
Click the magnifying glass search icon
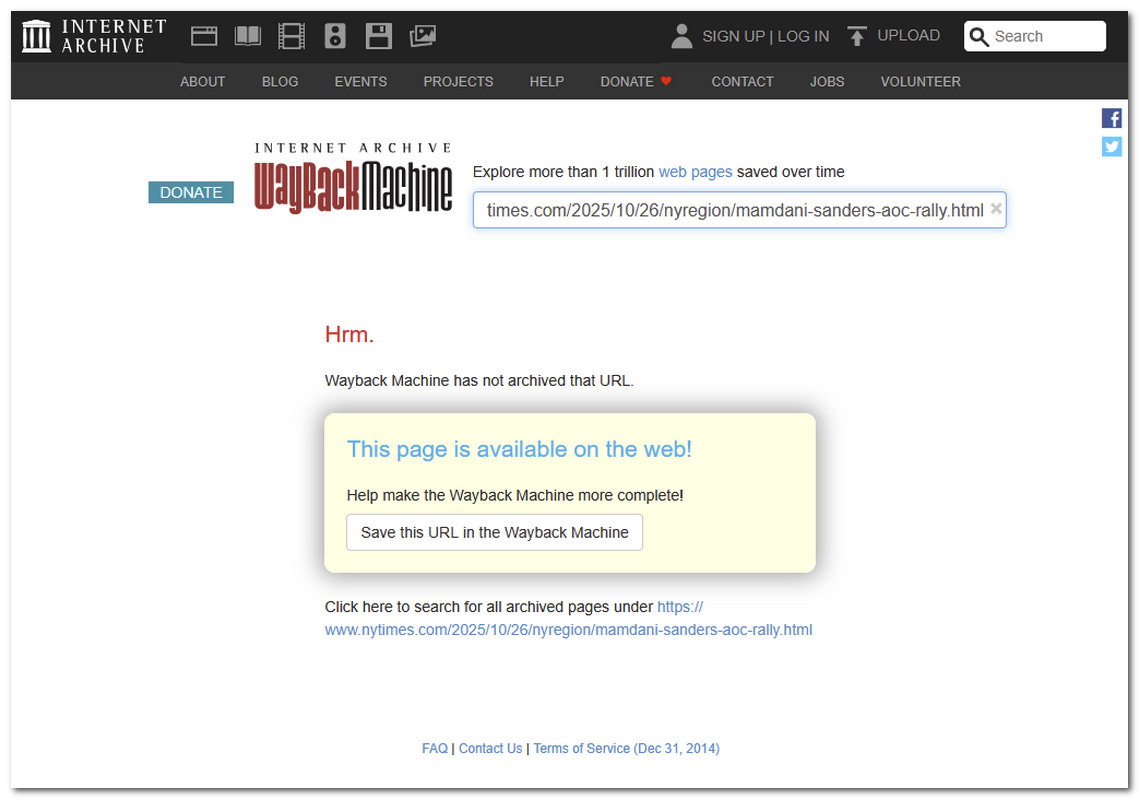(979, 36)
